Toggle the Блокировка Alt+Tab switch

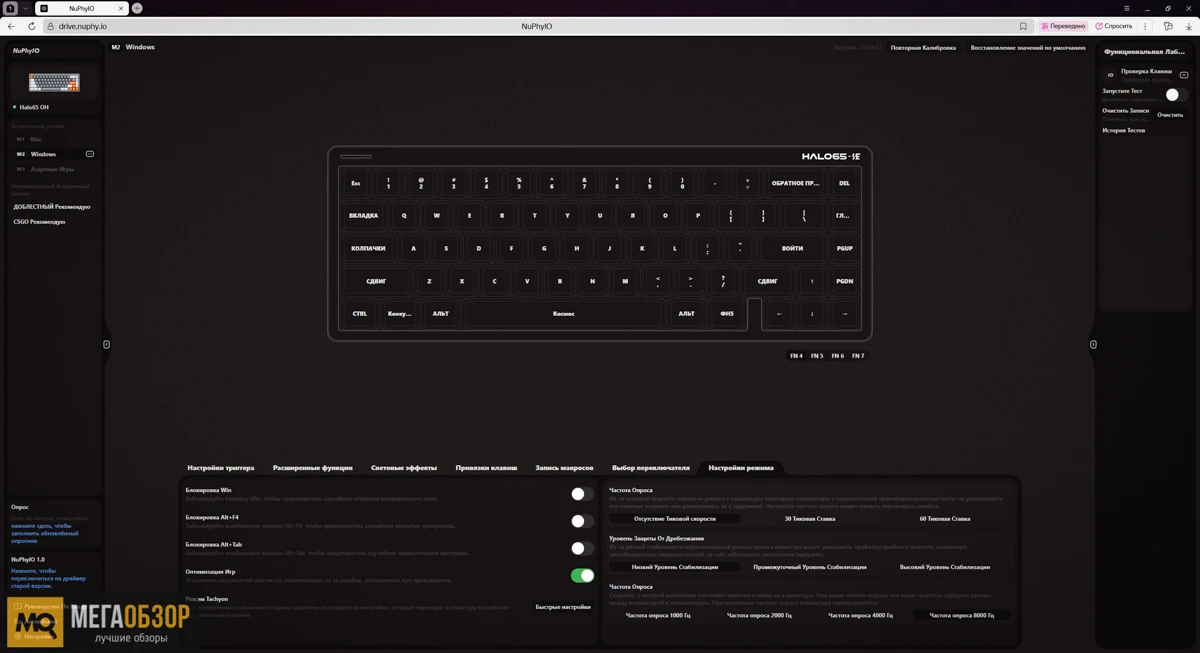[x=582, y=548]
